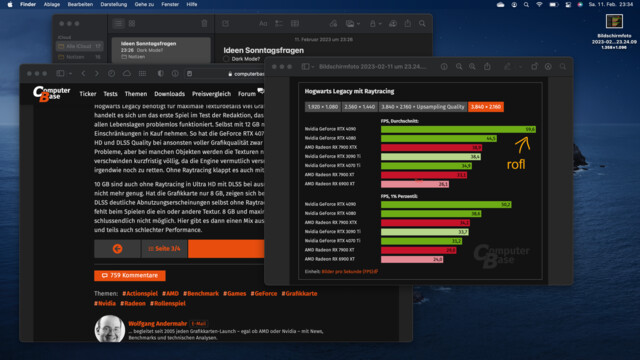The height and width of the screenshot is (360, 640).
Task: Open the Gehe zu menu
Action: tap(144, 4)
